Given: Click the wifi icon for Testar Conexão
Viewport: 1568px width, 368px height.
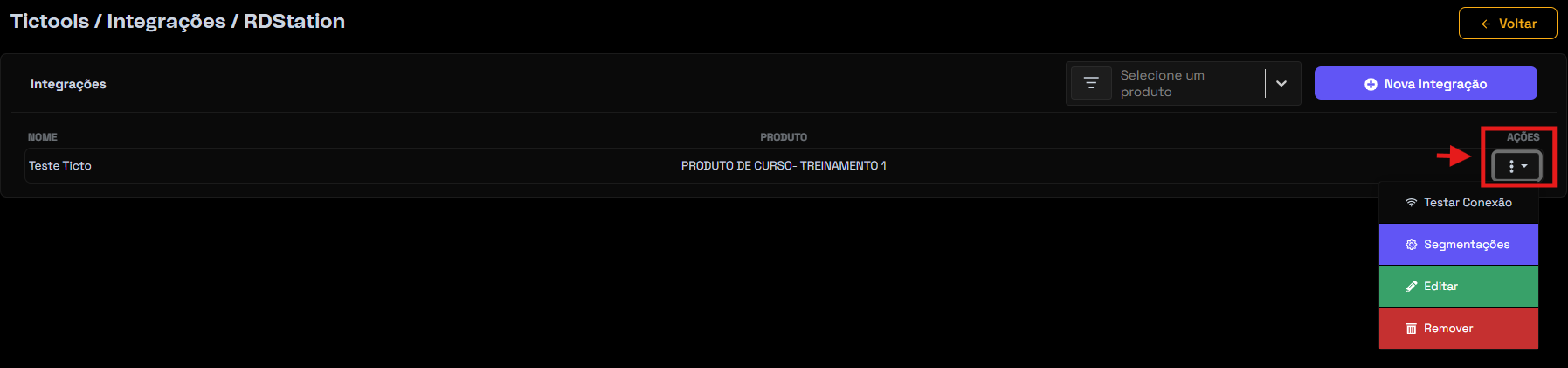Looking at the screenshot, I should click(1411, 202).
